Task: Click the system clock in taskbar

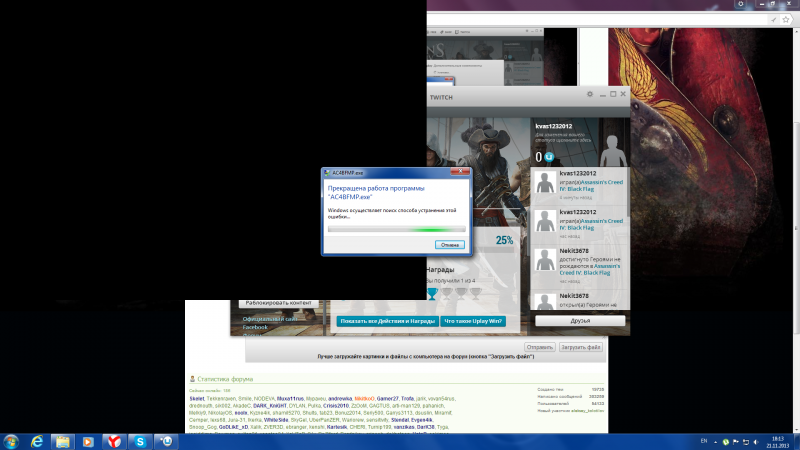Action: [x=778, y=442]
